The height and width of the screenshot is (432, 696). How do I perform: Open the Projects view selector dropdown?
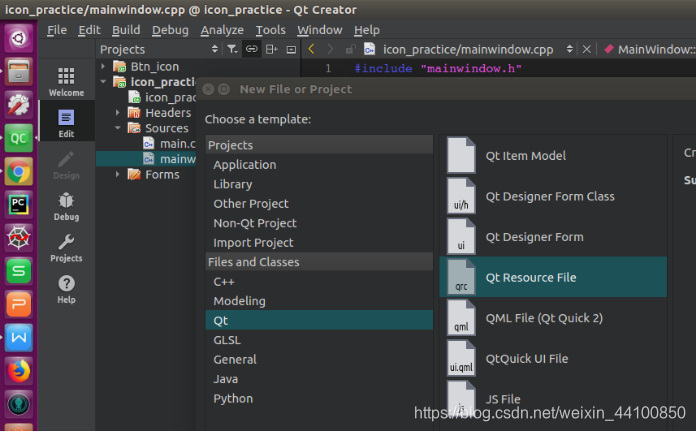[214, 49]
